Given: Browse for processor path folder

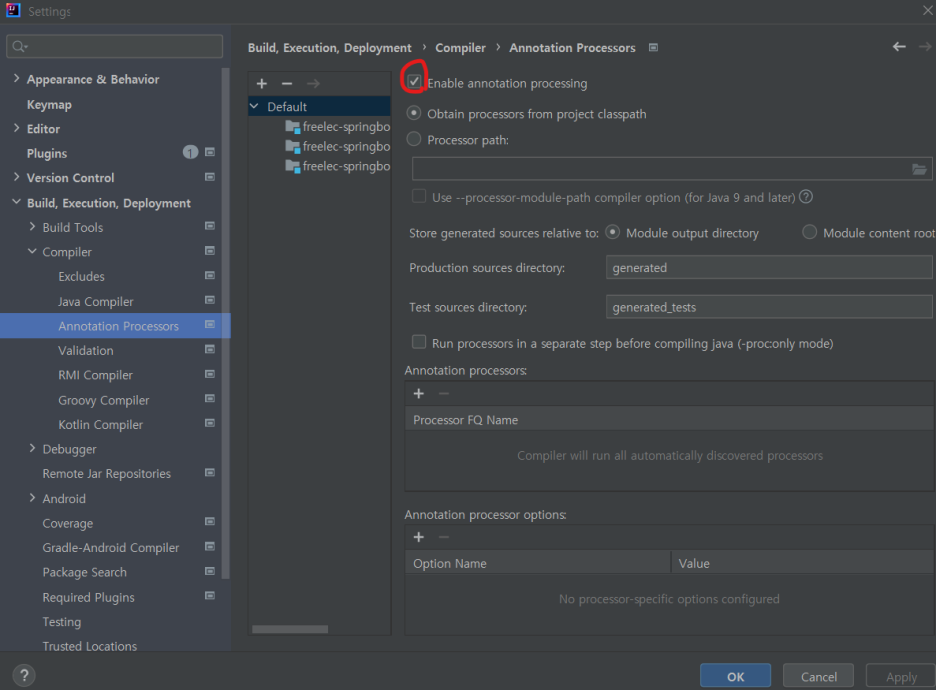Looking at the screenshot, I should 919,170.
